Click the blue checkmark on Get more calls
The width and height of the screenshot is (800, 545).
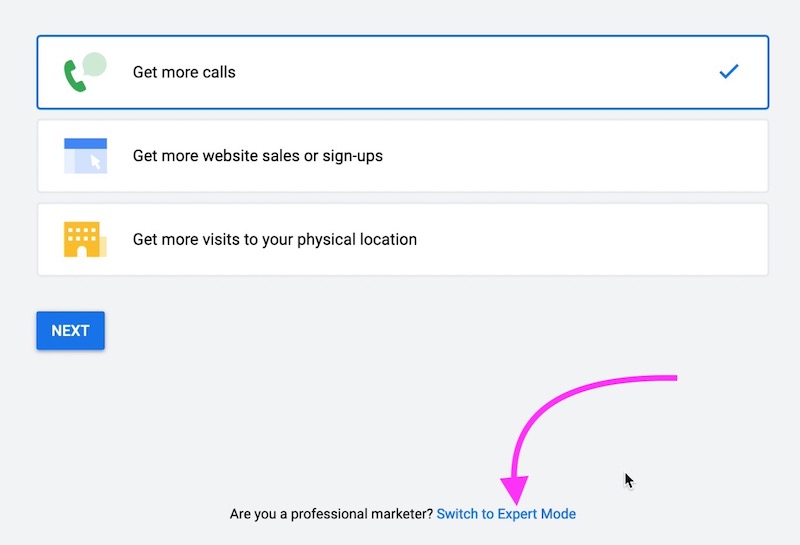coord(729,72)
